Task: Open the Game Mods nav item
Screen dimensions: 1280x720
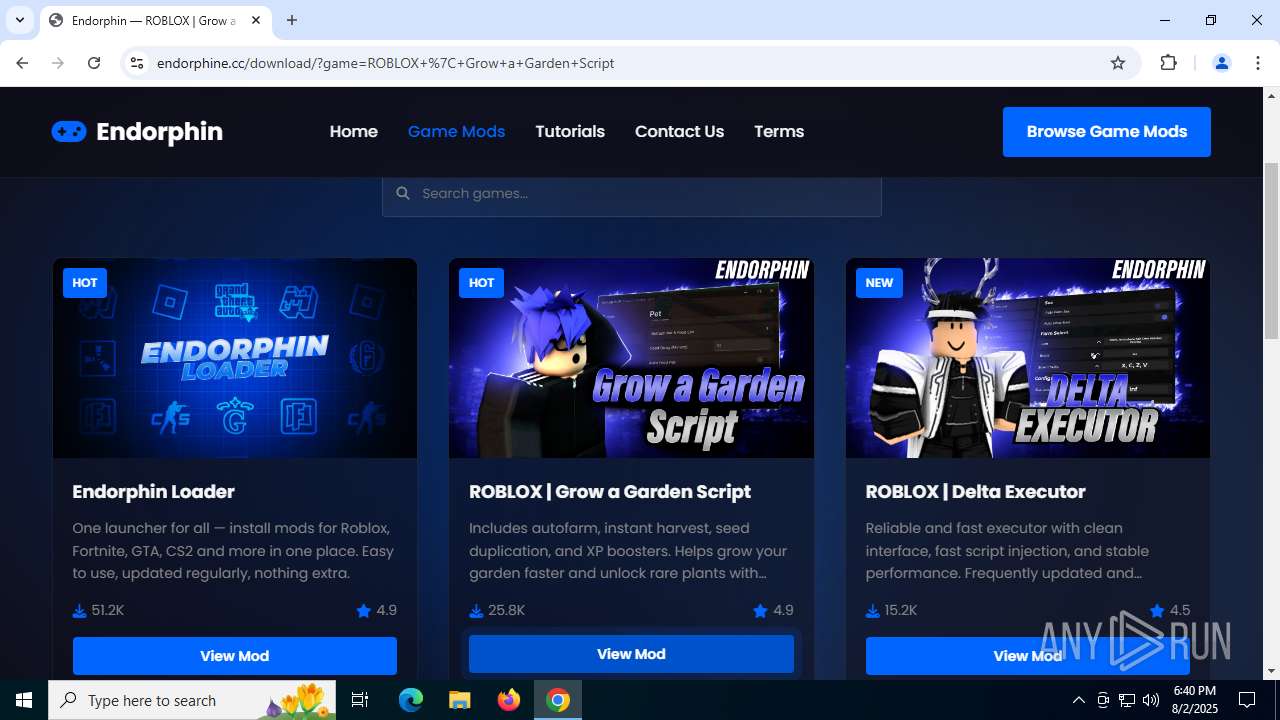Action: tap(456, 132)
